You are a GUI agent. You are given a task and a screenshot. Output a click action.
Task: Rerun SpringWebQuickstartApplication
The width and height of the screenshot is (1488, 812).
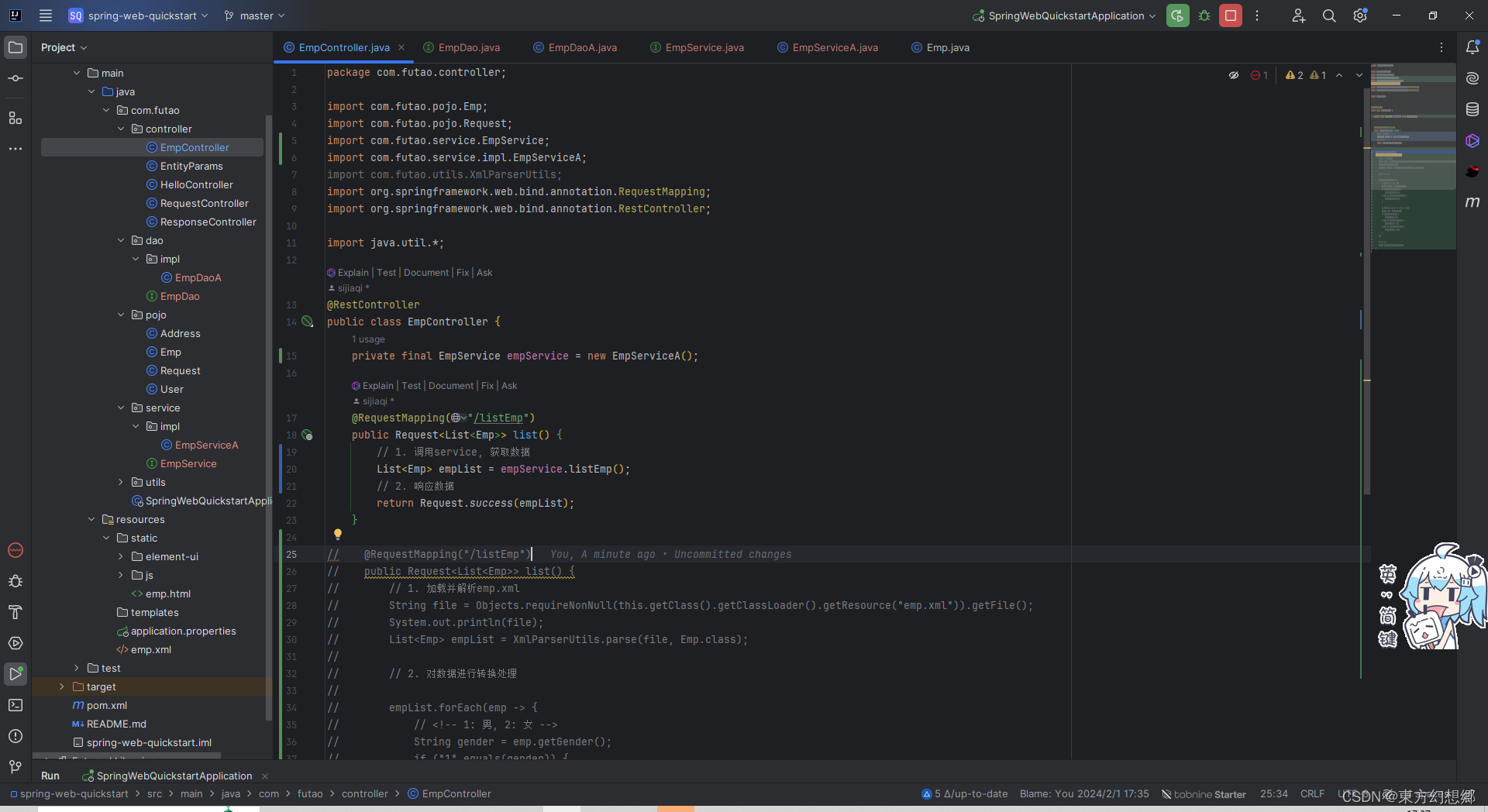click(1177, 15)
